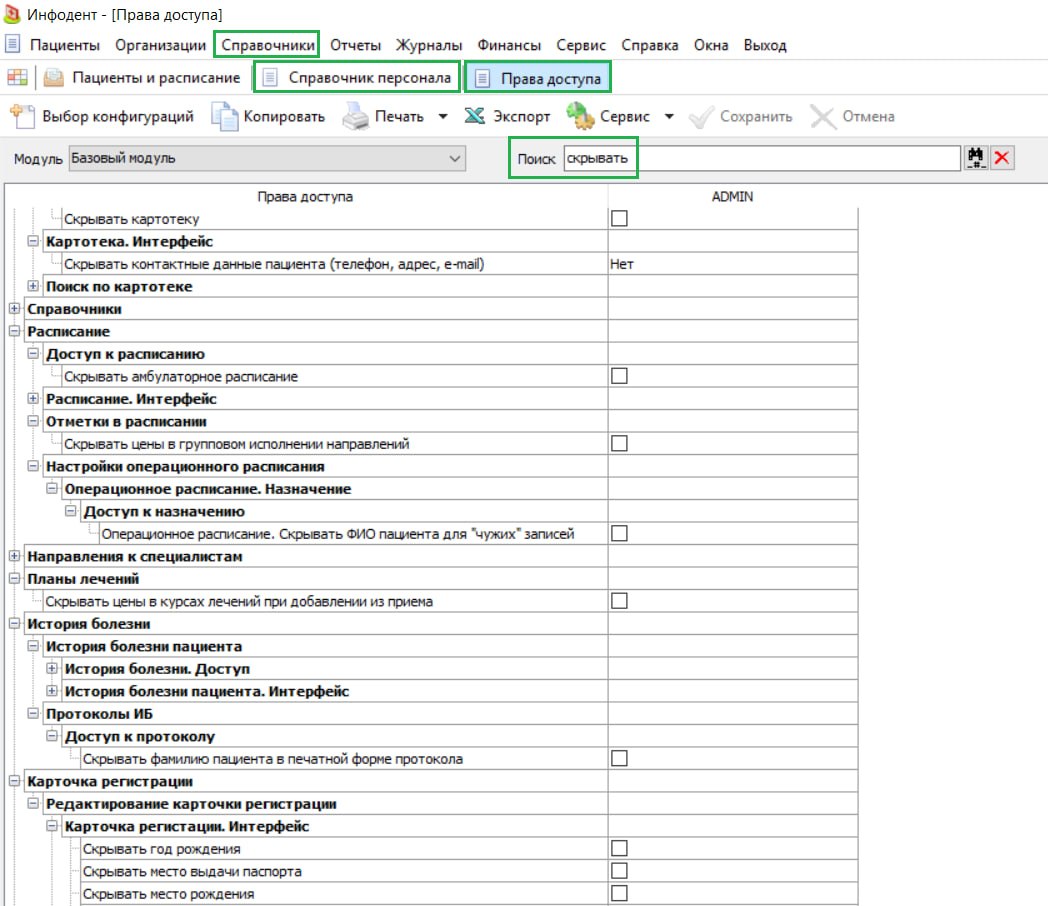
Task: Click the Сохранить button
Action: coord(741,116)
